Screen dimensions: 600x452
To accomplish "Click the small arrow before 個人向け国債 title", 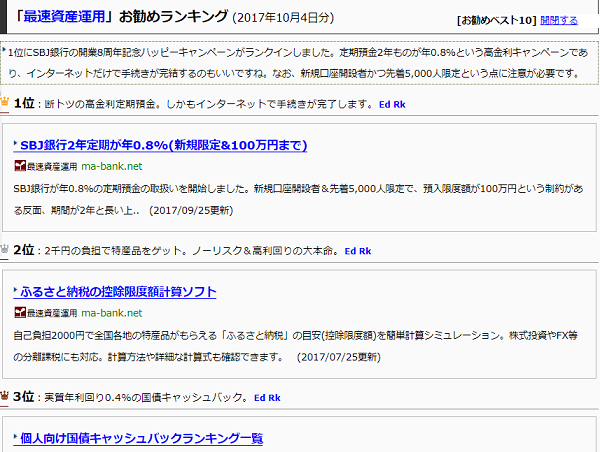I will pyautogui.click(x=15, y=437).
